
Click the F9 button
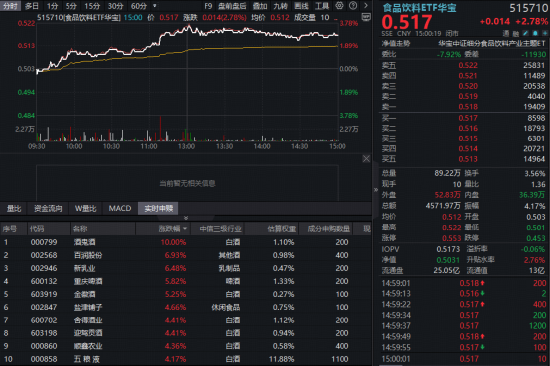click(x=208, y=6)
